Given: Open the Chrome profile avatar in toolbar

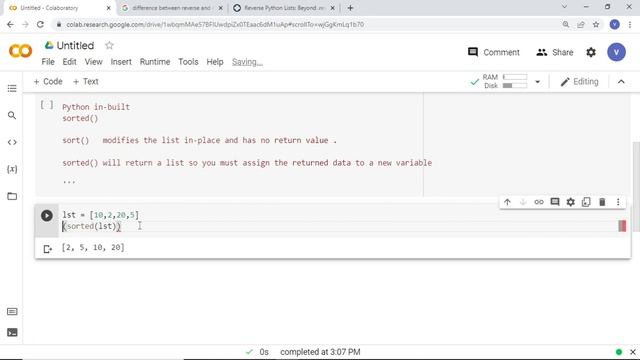Looking at the screenshot, I should point(615,24).
